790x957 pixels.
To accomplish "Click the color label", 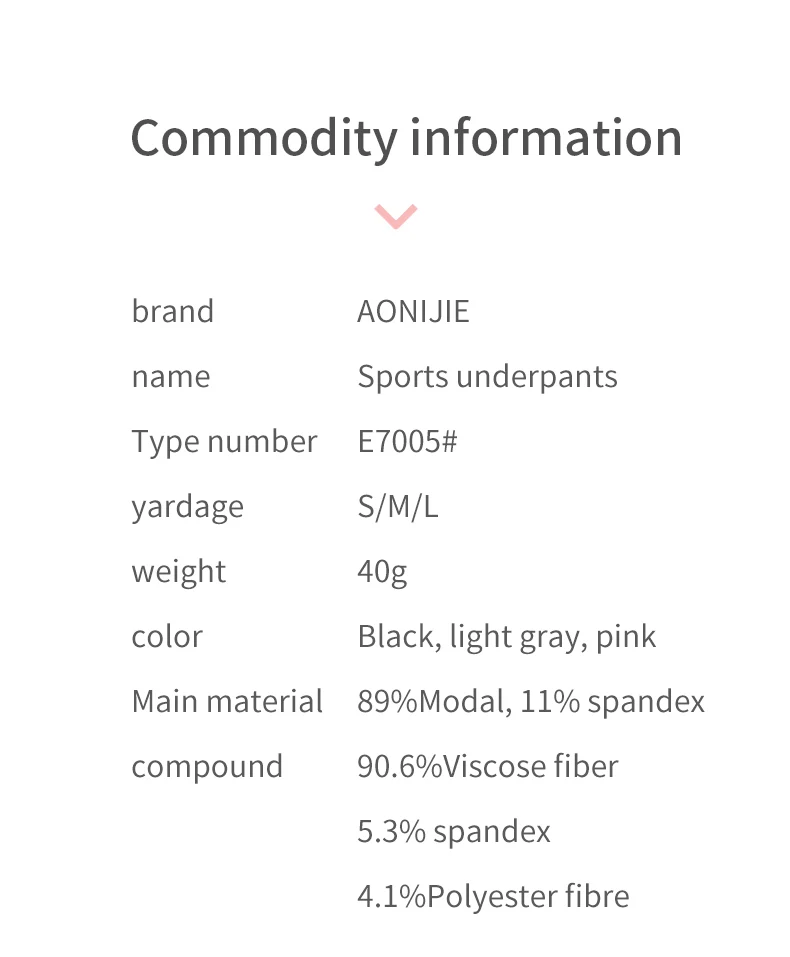I will pyautogui.click(x=166, y=637).
